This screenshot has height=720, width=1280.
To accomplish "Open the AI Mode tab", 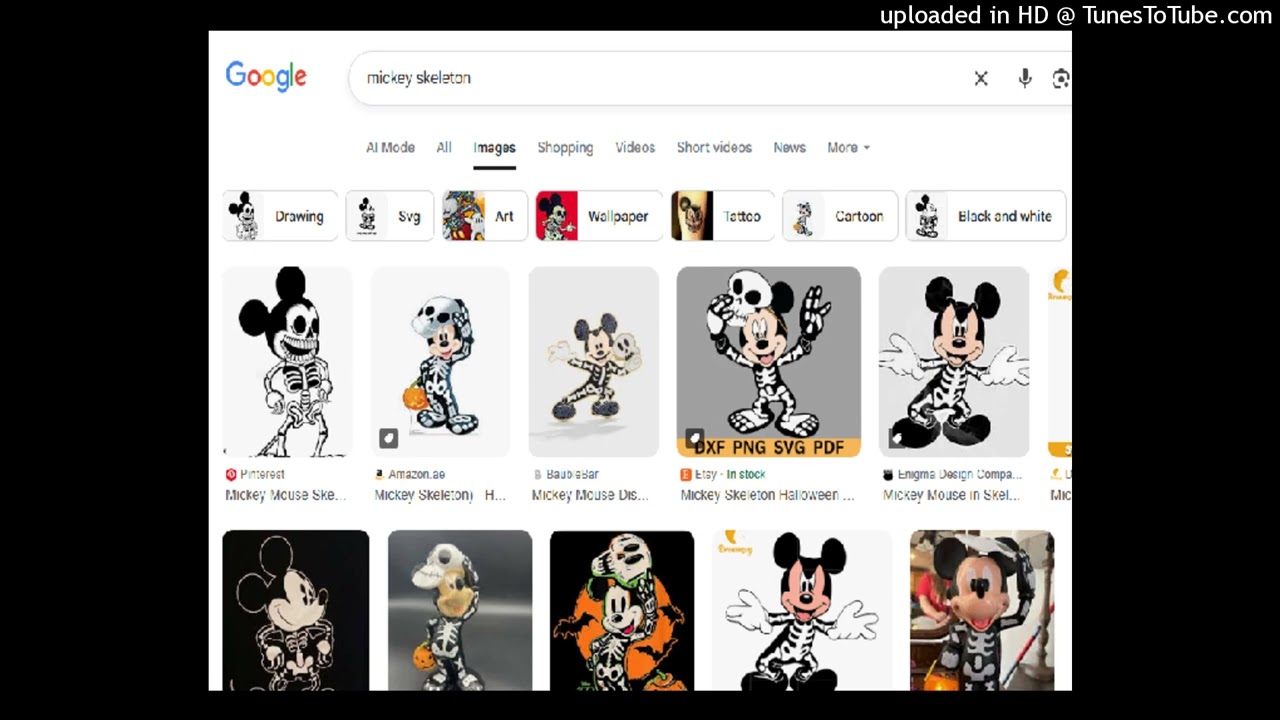I will point(390,147).
